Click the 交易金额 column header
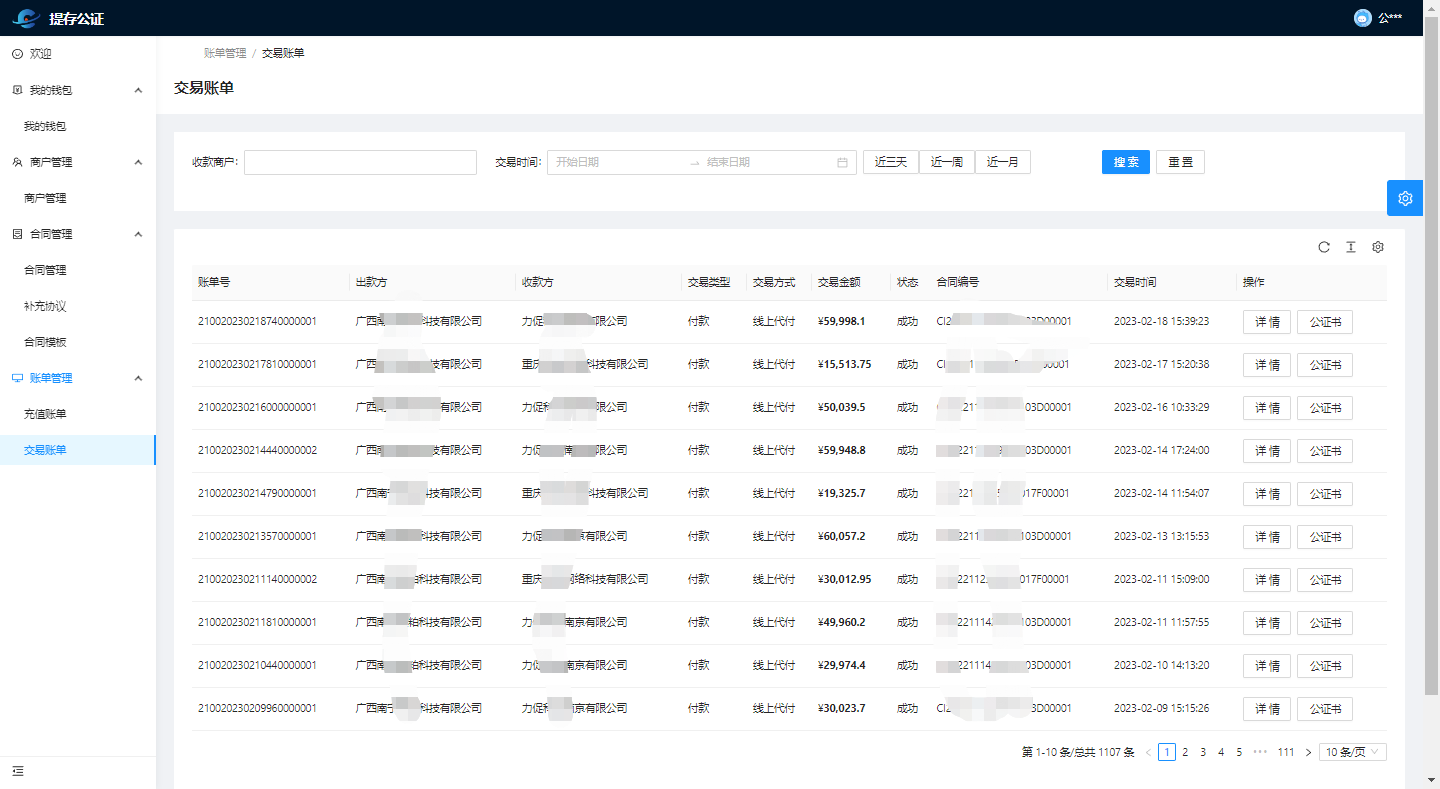1440x789 pixels. 839,283
